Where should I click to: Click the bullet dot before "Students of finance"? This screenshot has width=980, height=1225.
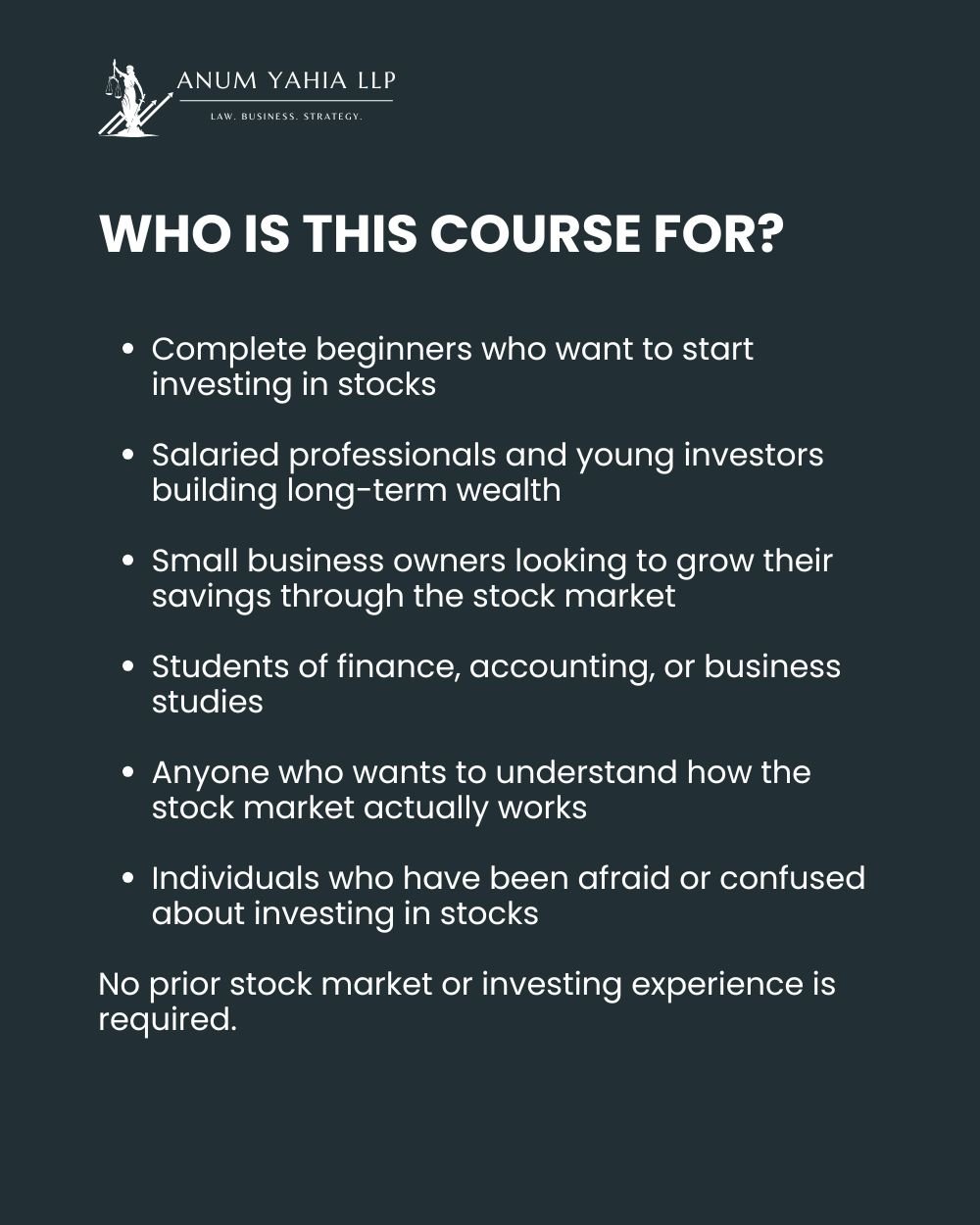click(x=128, y=667)
